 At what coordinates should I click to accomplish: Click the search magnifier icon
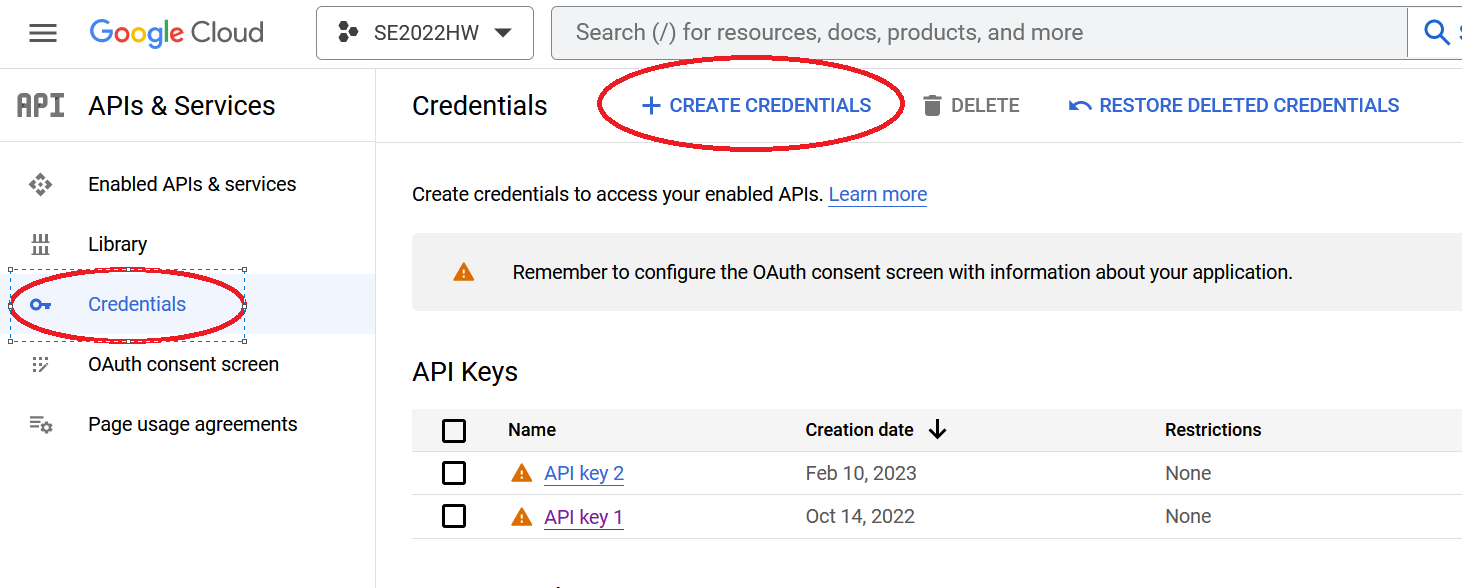[x=1436, y=33]
